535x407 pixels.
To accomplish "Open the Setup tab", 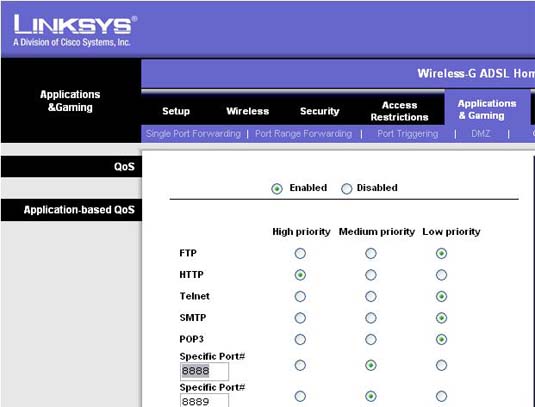I will coord(176,111).
